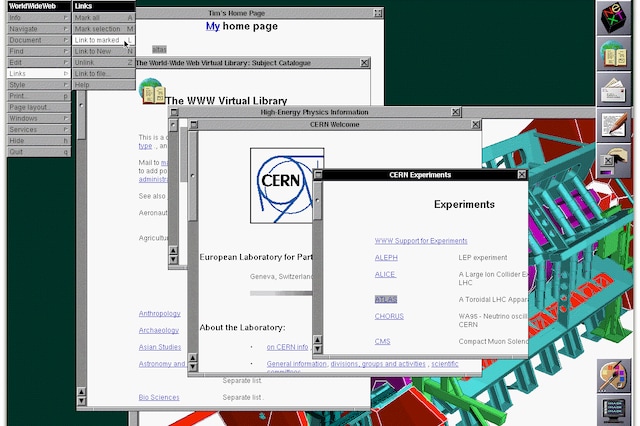Miniaturize the CERN Experiments window
This screenshot has width=640, height=426.
tap(318, 175)
